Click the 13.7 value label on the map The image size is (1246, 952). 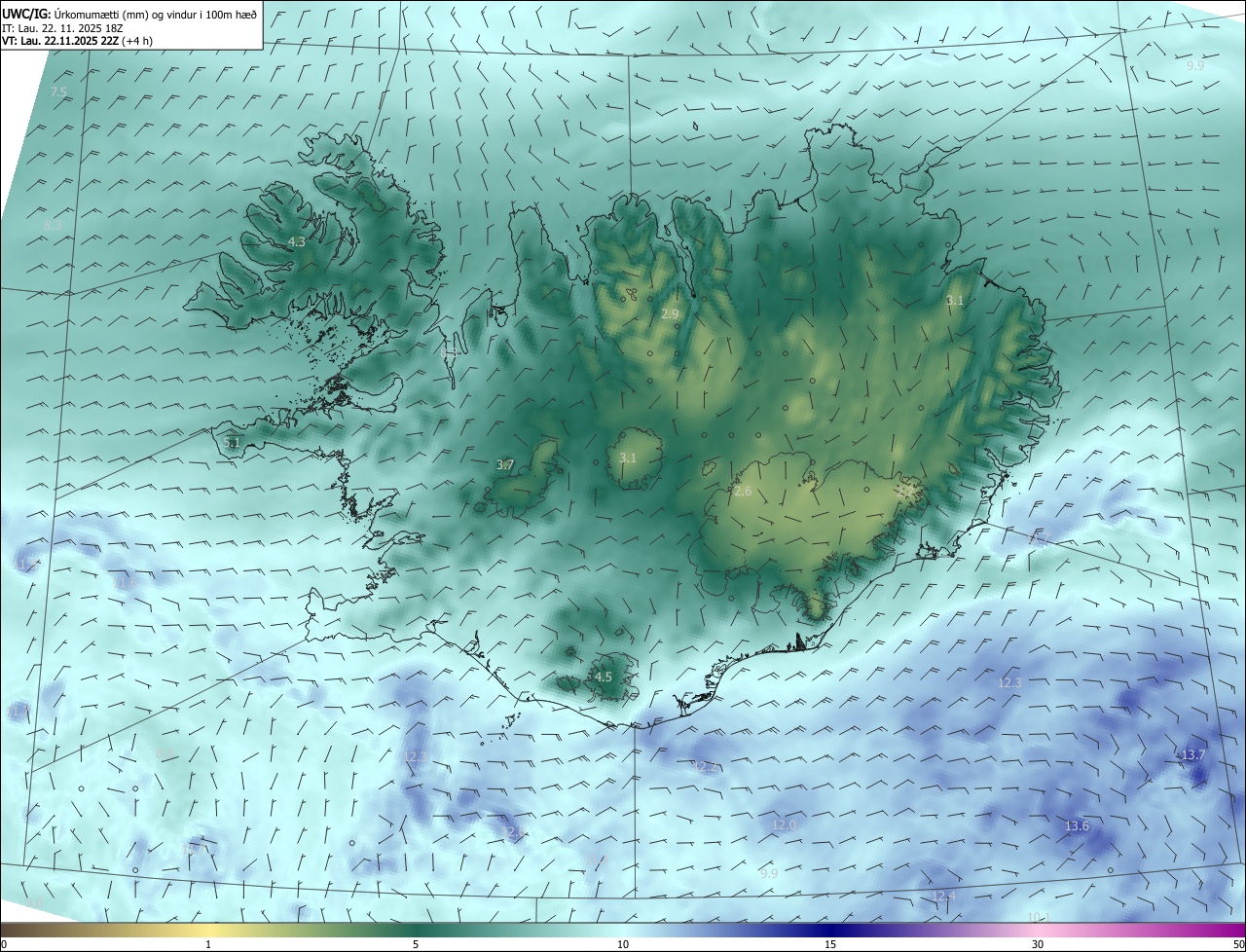tap(1193, 755)
